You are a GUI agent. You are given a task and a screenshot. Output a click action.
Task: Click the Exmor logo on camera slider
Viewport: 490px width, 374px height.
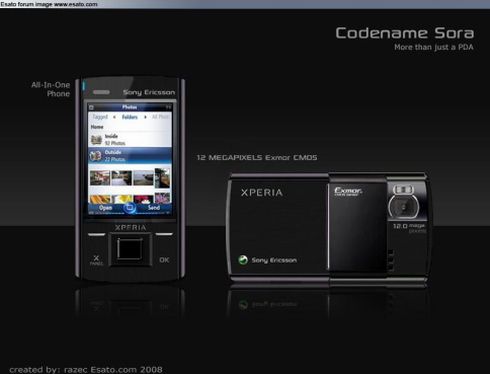coord(348,192)
